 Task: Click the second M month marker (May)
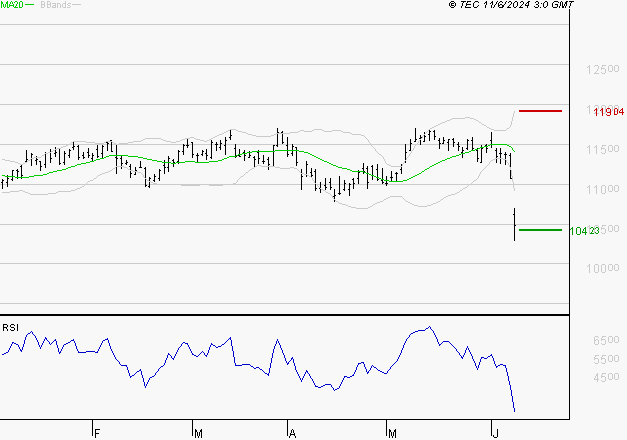click(x=392, y=433)
